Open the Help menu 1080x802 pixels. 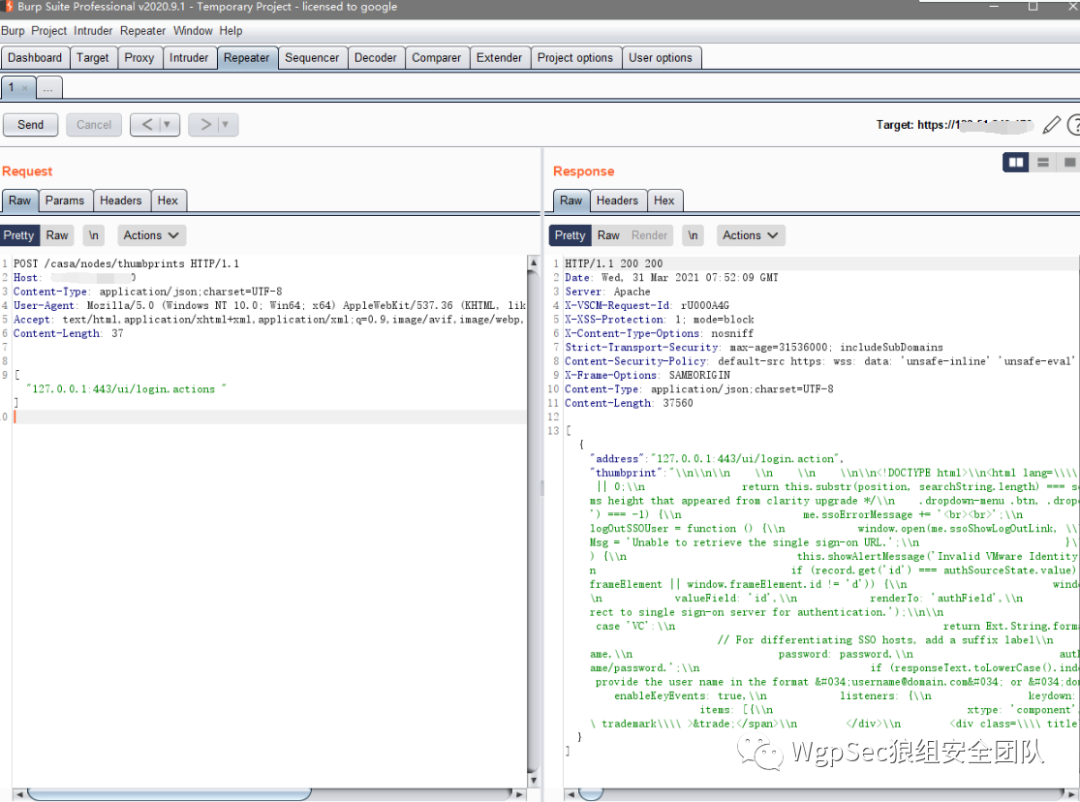click(231, 31)
